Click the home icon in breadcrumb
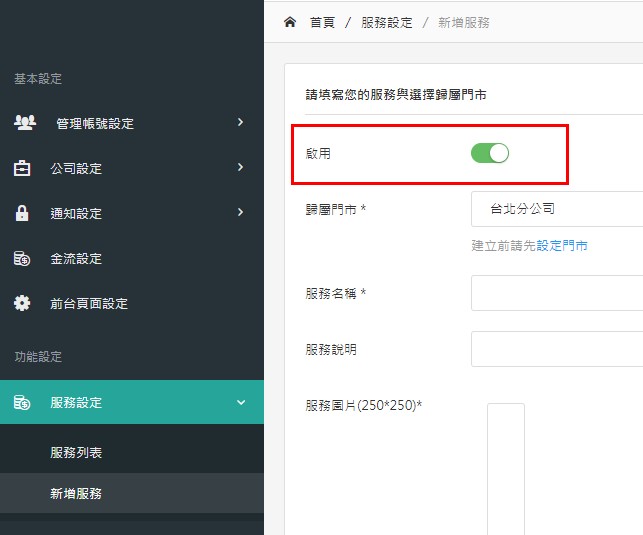Image resolution: width=643 pixels, height=535 pixels. (290, 22)
